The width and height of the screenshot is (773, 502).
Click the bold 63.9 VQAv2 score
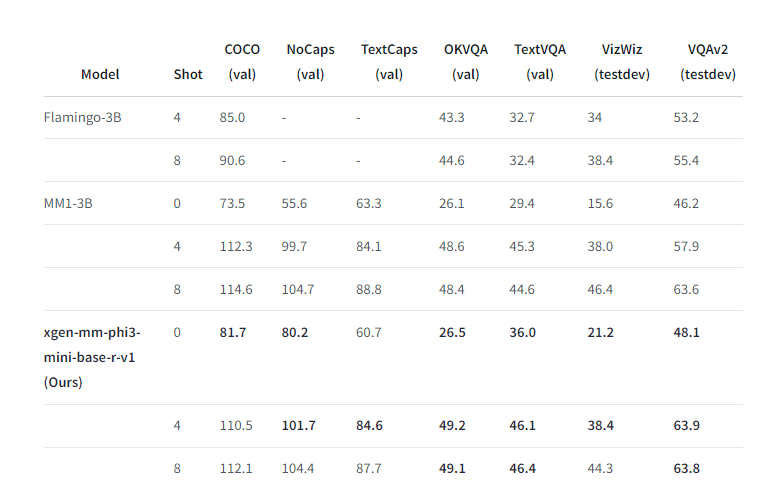click(x=687, y=426)
